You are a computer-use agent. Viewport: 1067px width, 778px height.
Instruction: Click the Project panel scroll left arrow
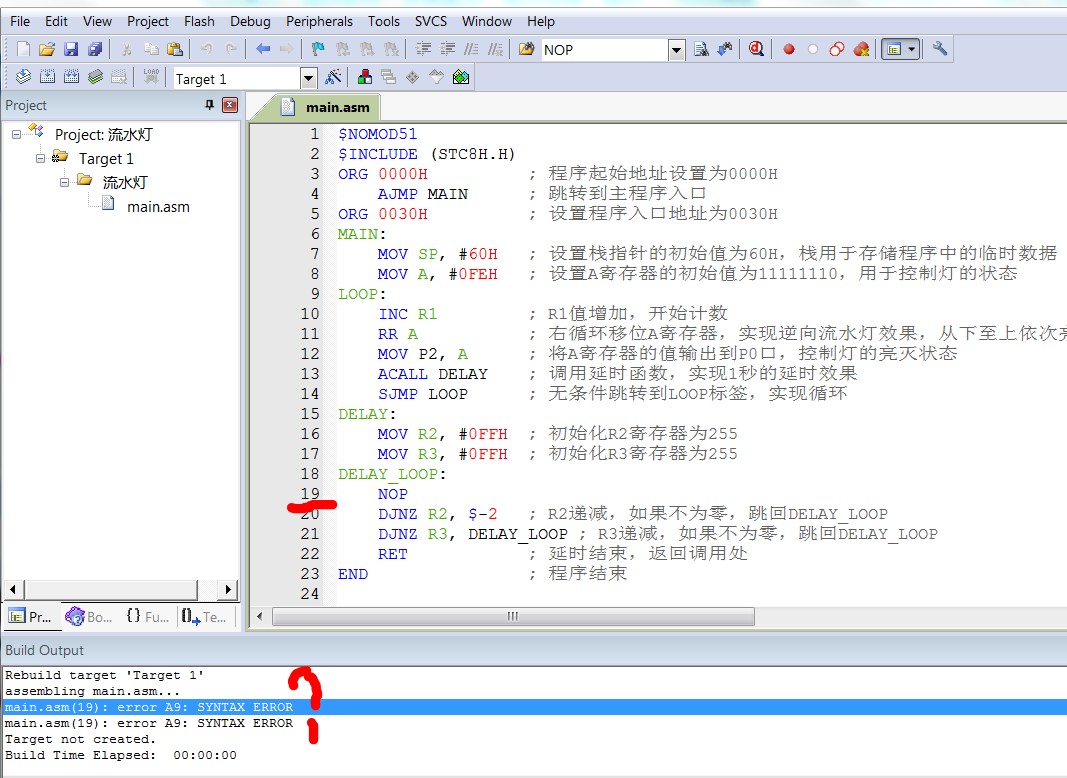14,589
